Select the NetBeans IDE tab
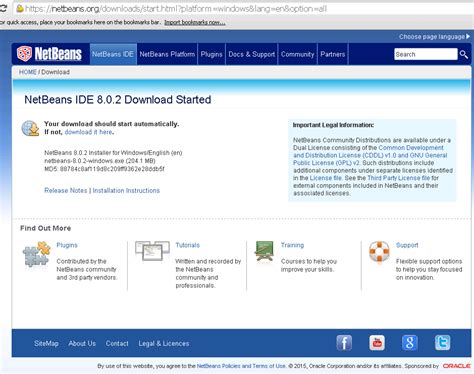474x374 pixels. (x=113, y=54)
